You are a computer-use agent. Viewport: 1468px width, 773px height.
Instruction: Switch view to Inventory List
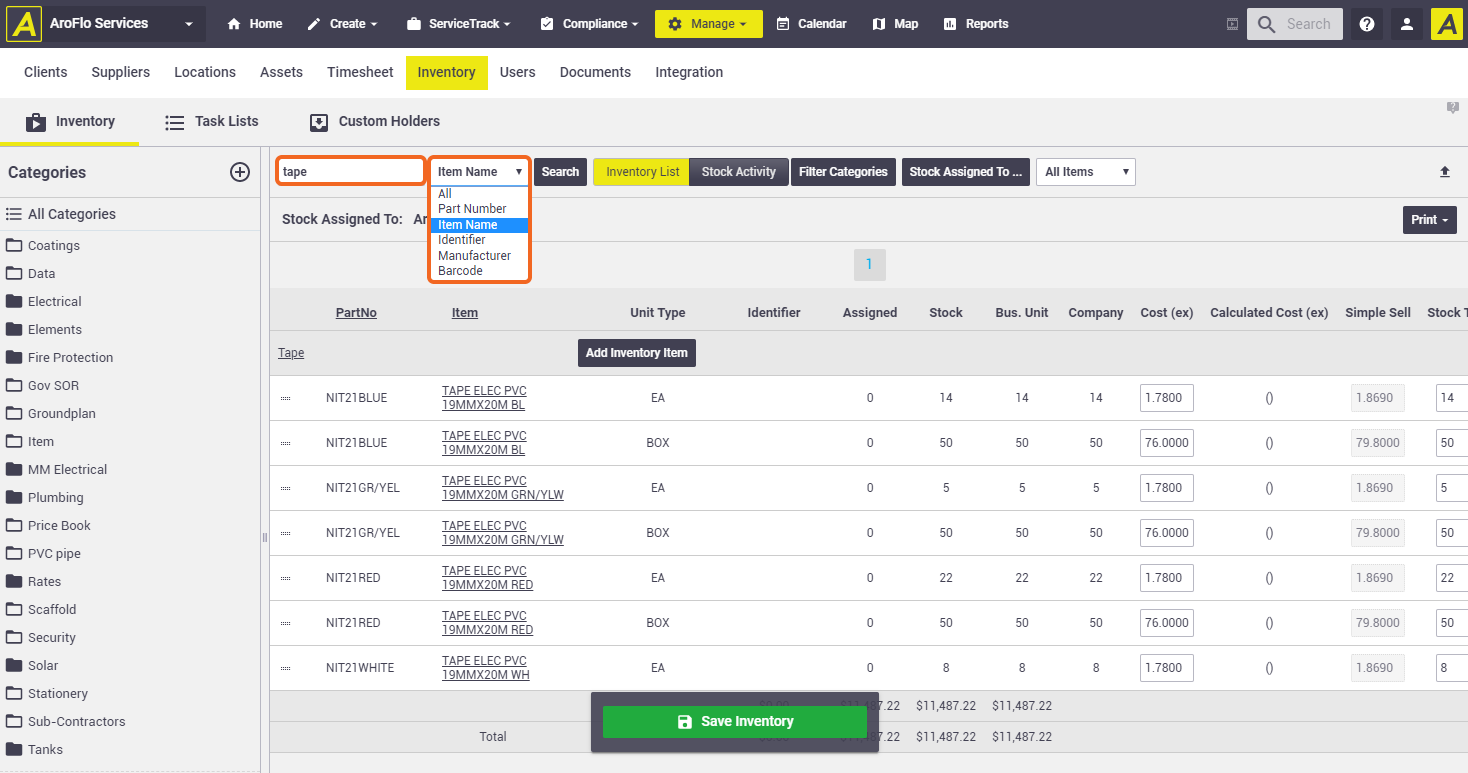coord(642,172)
